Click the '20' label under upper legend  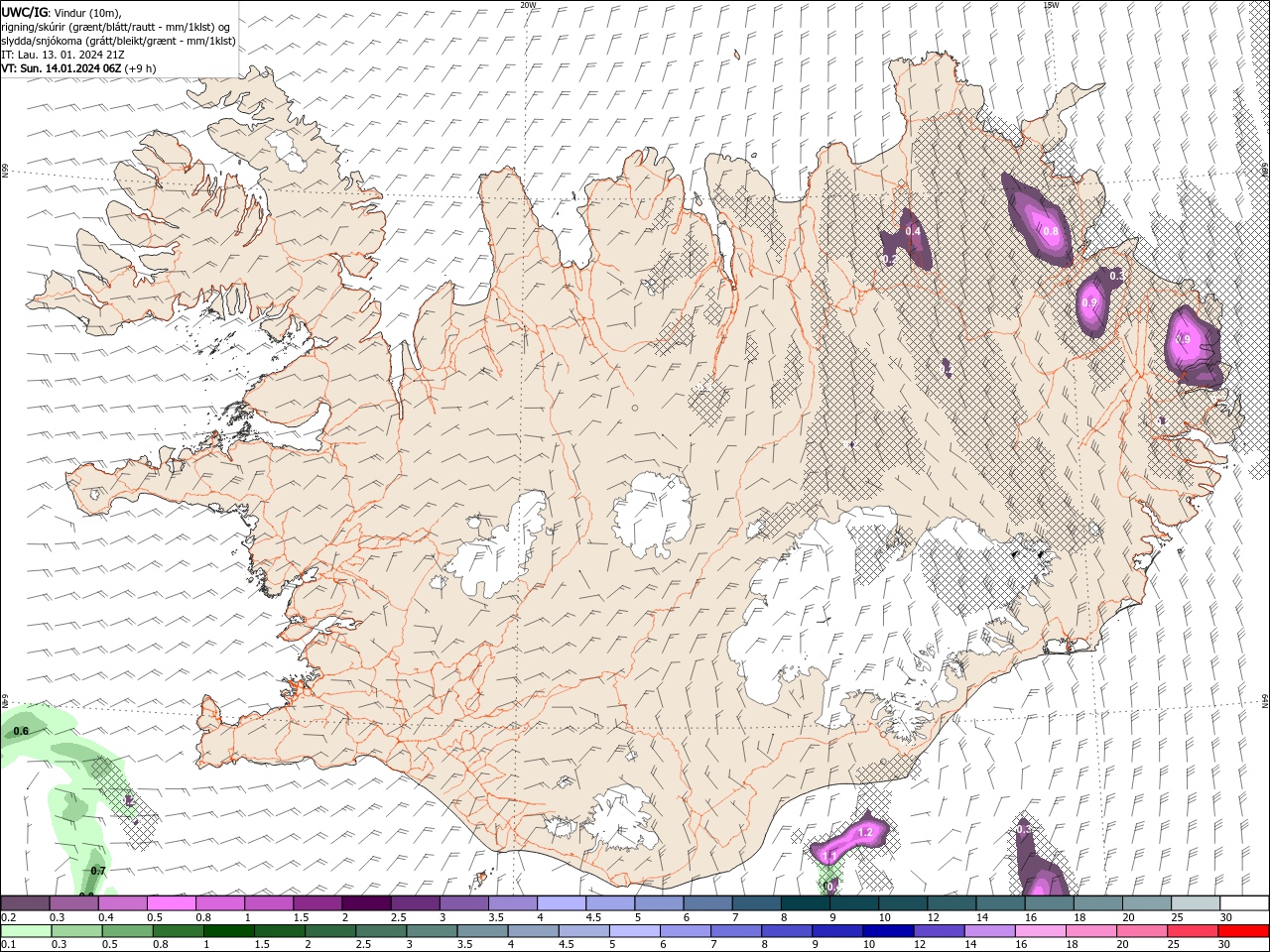coord(1128,917)
